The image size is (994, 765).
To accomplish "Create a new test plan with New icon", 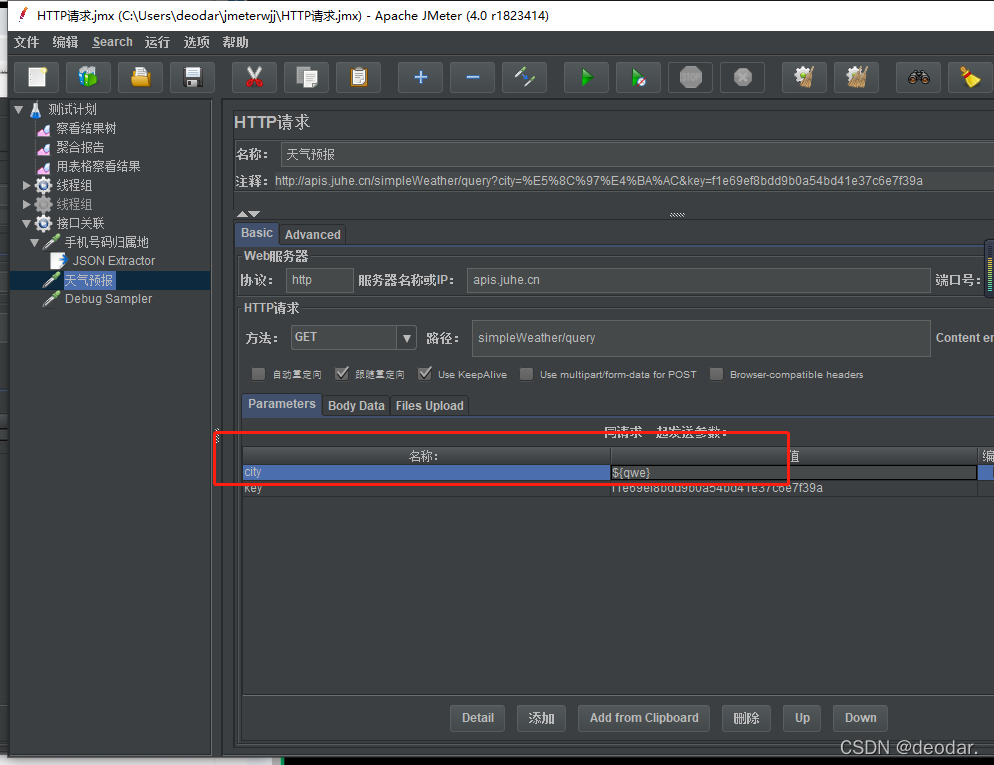I will point(37,77).
